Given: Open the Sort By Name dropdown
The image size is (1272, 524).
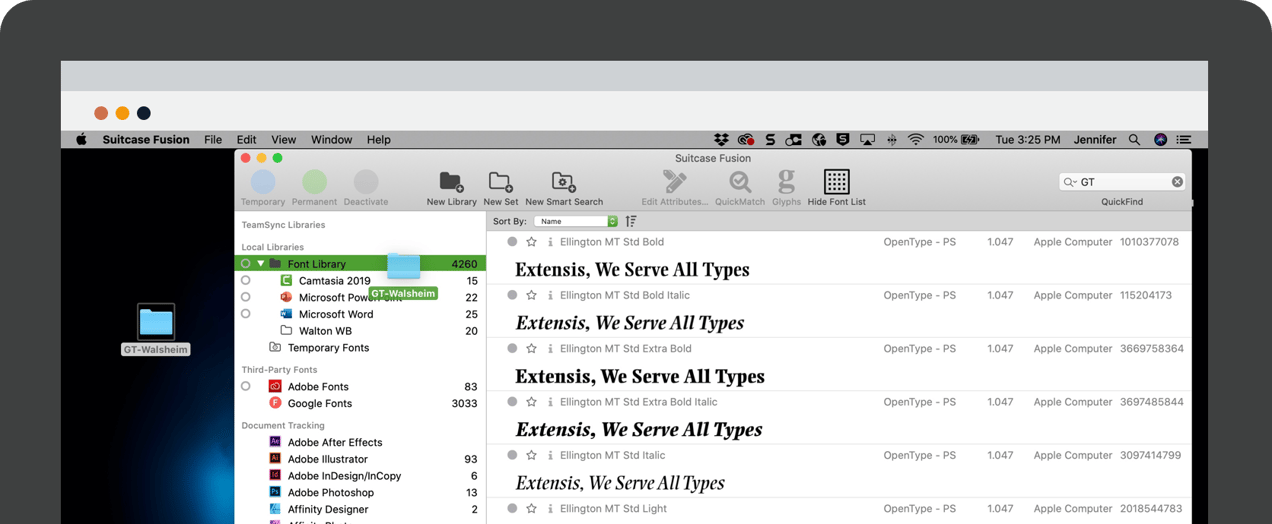Looking at the screenshot, I should (x=576, y=221).
